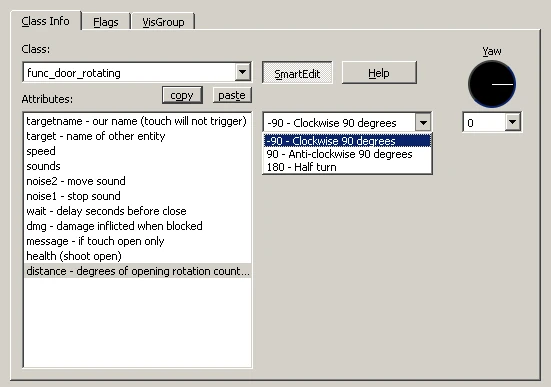Select 'wait - delay seconds before close'
Viewport: 551px width, 387px height.
pyautogui.click(x=137, y=211)
